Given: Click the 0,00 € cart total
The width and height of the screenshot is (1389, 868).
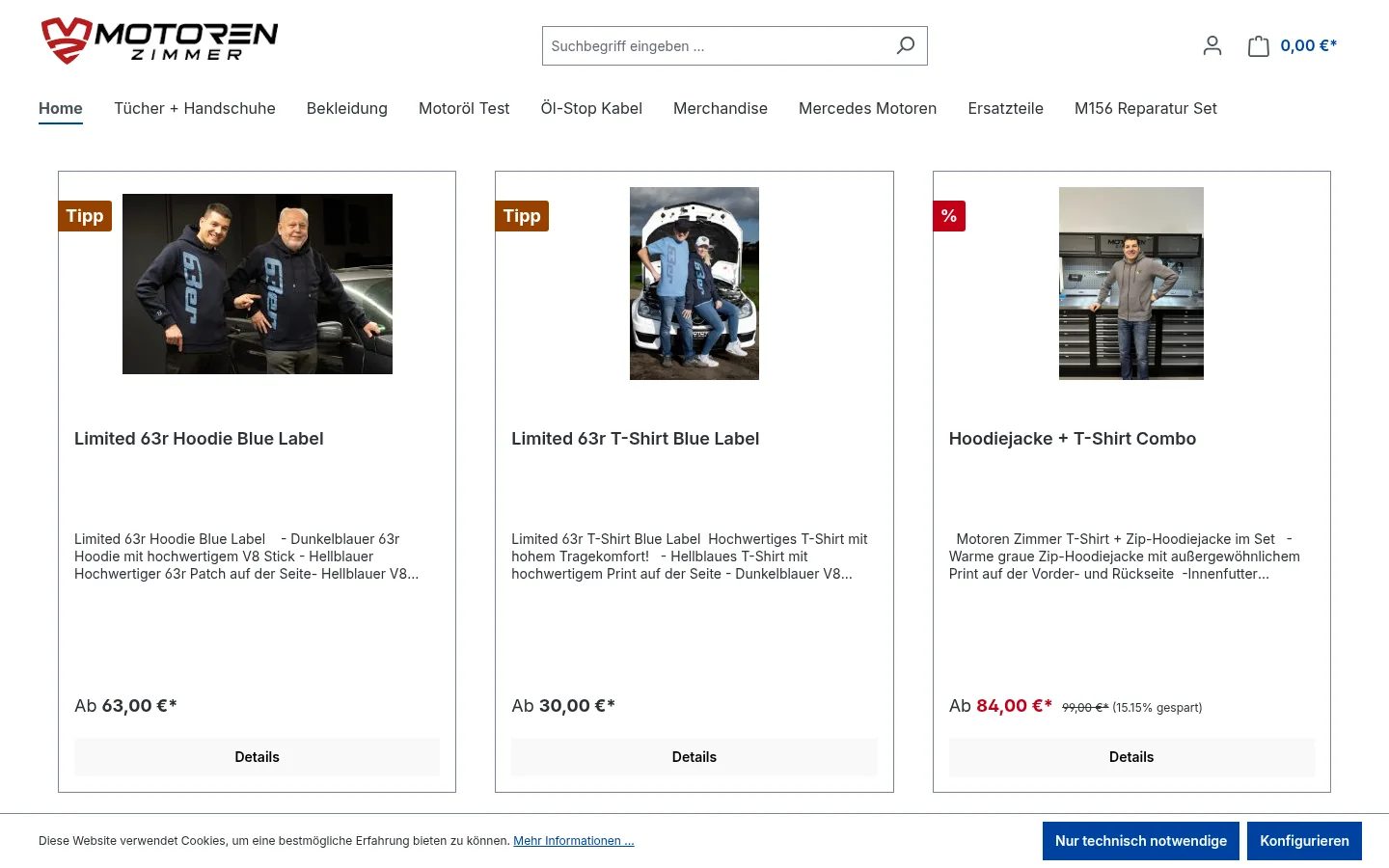Looking at the screenshot, I should [x=1309, y=45].
